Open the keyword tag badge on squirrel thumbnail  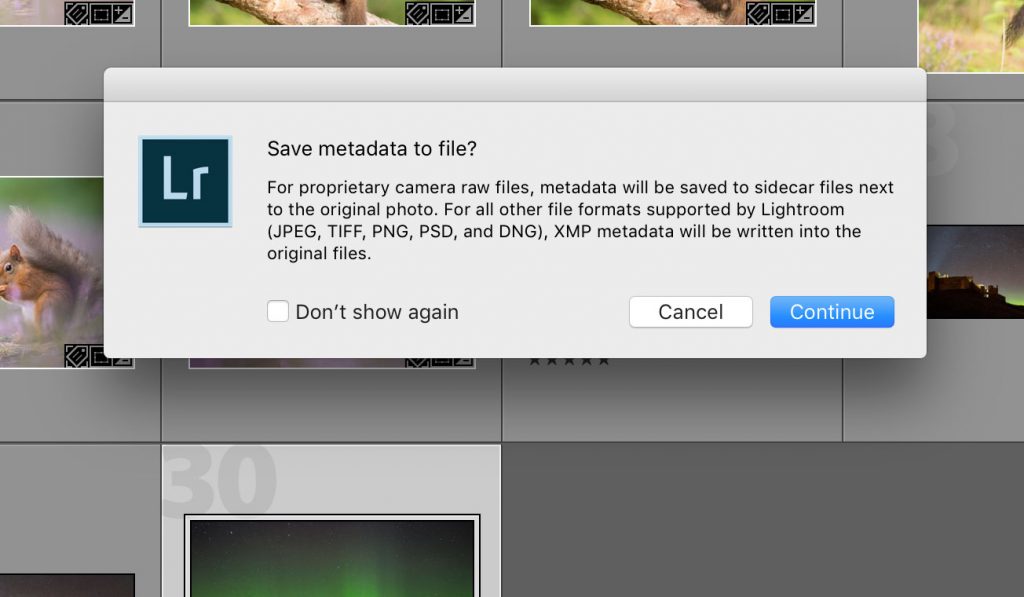pos(77,356)
